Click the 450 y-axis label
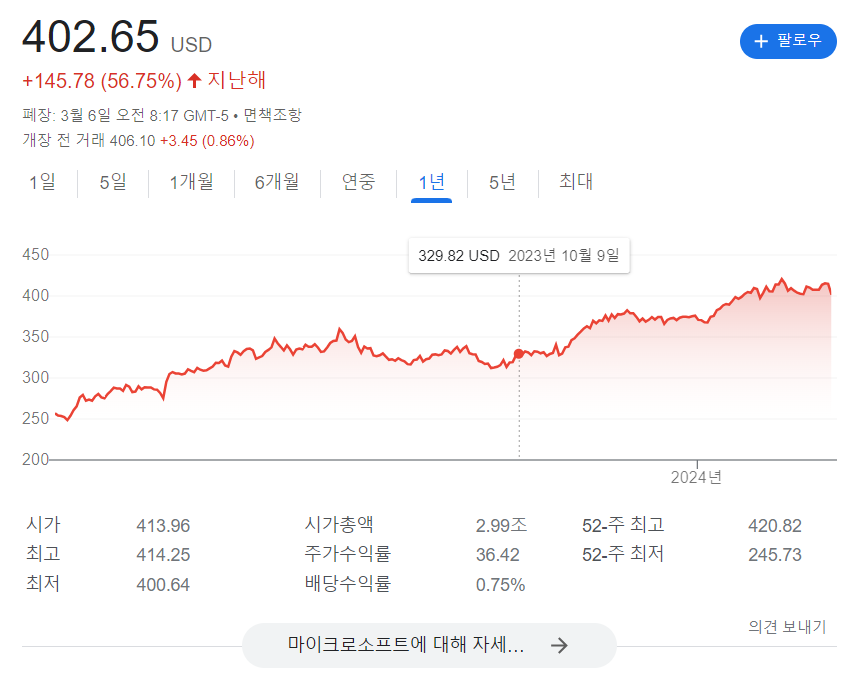 36,254
